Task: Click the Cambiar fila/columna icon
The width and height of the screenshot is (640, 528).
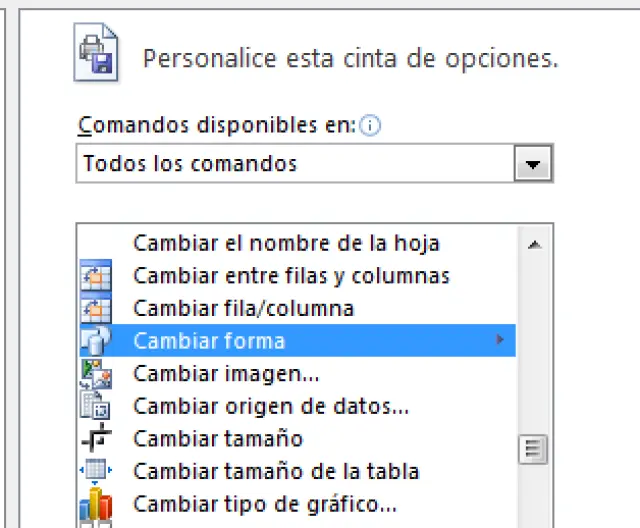Action: pyautogui.click(x=96, y=308)
